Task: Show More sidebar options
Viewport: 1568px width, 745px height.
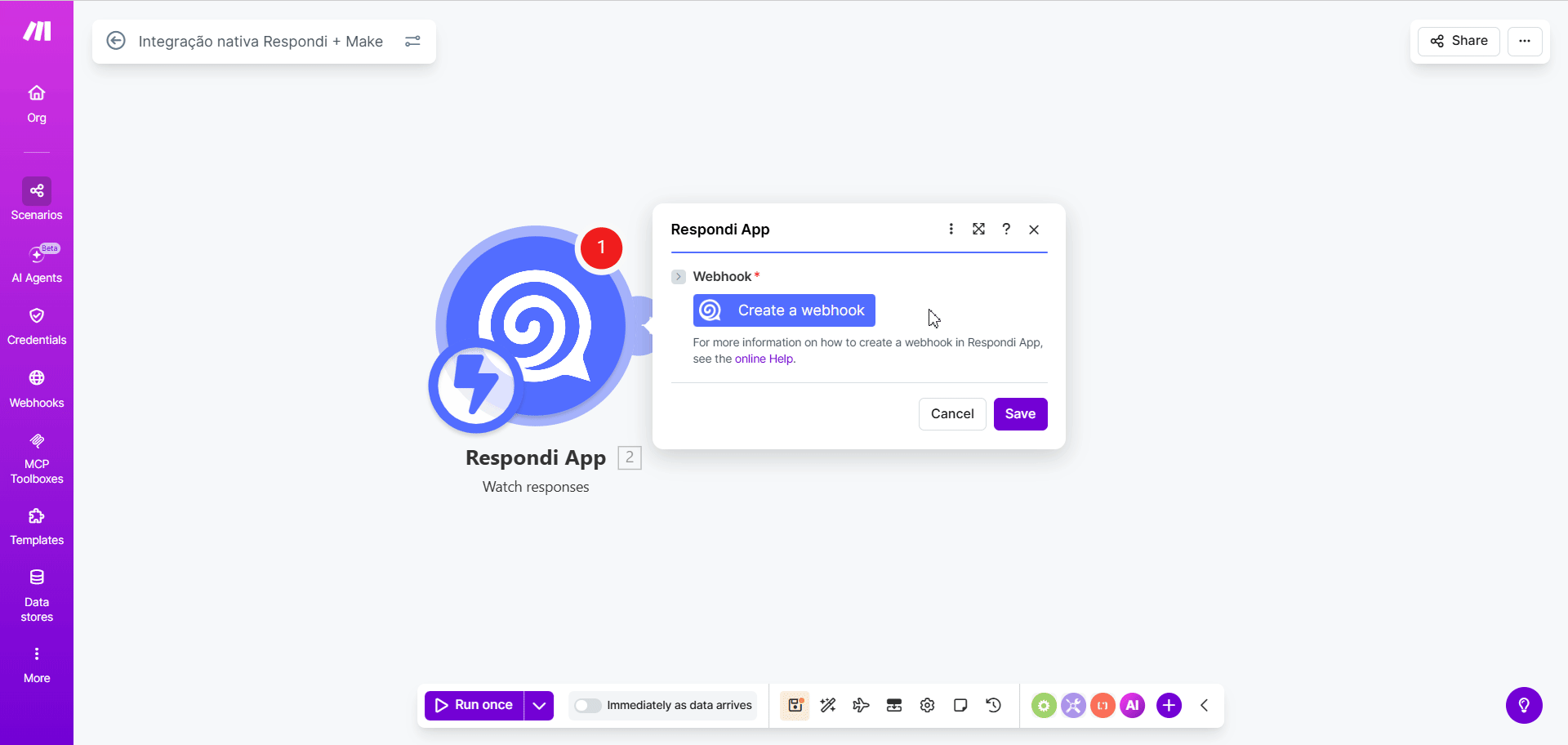Action: (37, 665)
